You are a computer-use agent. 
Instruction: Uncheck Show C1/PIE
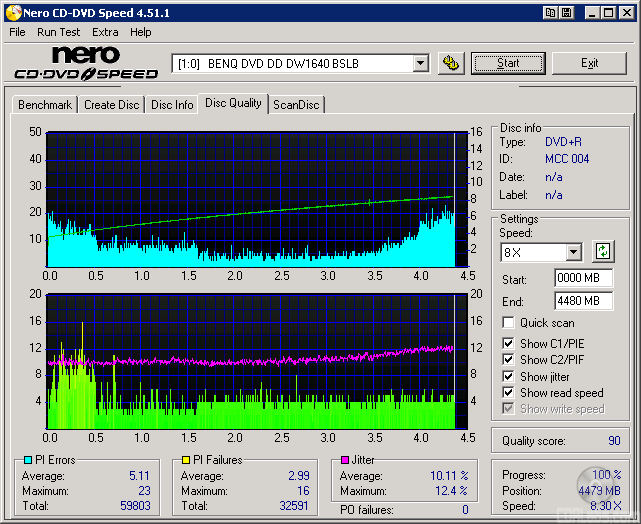508,344
